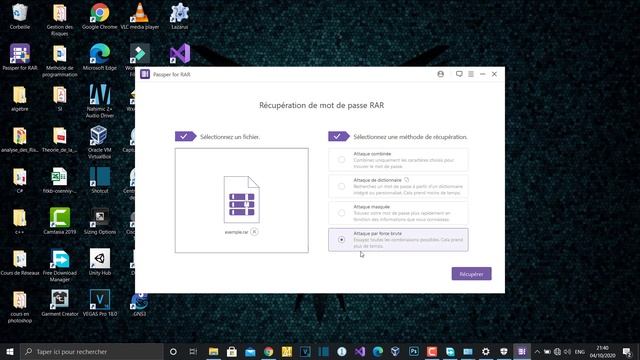Image resolution: width=640 pixels, height=360 pixels.
Task: Open the hamburger menu in Passper title bar
Action: (x=471, y=74)
